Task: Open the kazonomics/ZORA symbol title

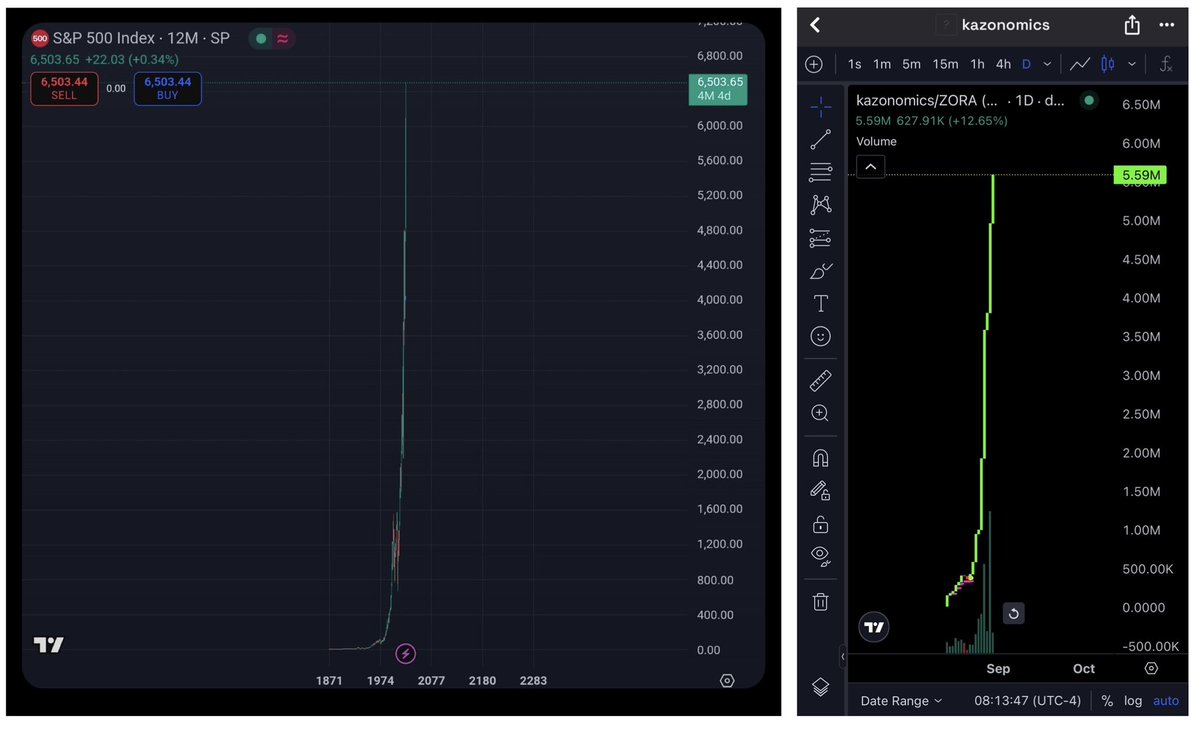Action: 960,101
